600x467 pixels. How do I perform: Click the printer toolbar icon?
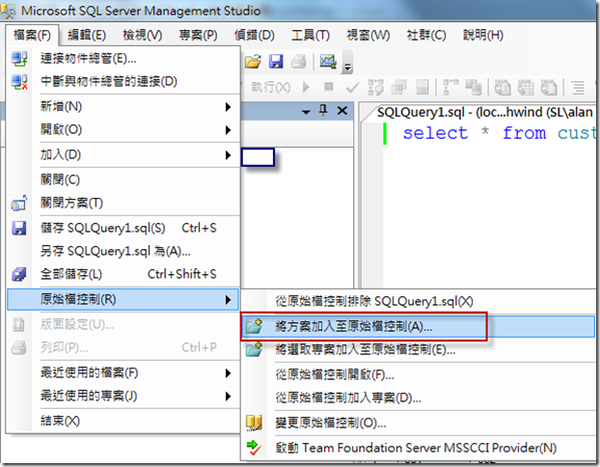click(x=298, y=61)
